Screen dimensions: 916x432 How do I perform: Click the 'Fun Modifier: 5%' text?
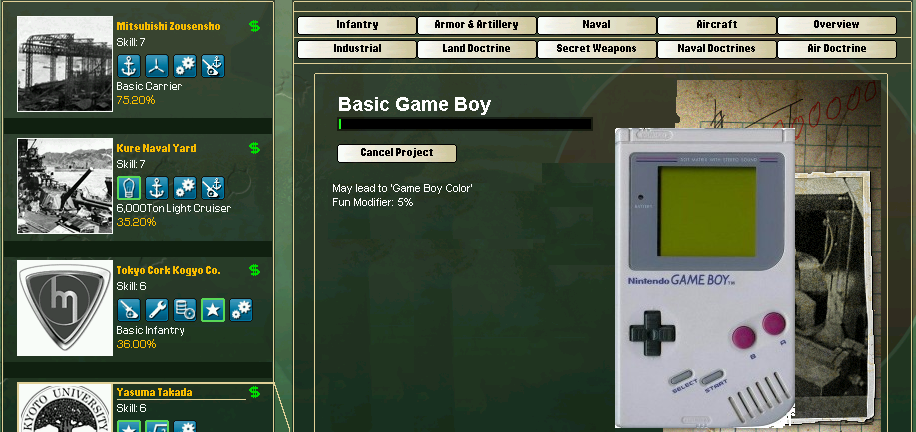[x=373, y=202]
